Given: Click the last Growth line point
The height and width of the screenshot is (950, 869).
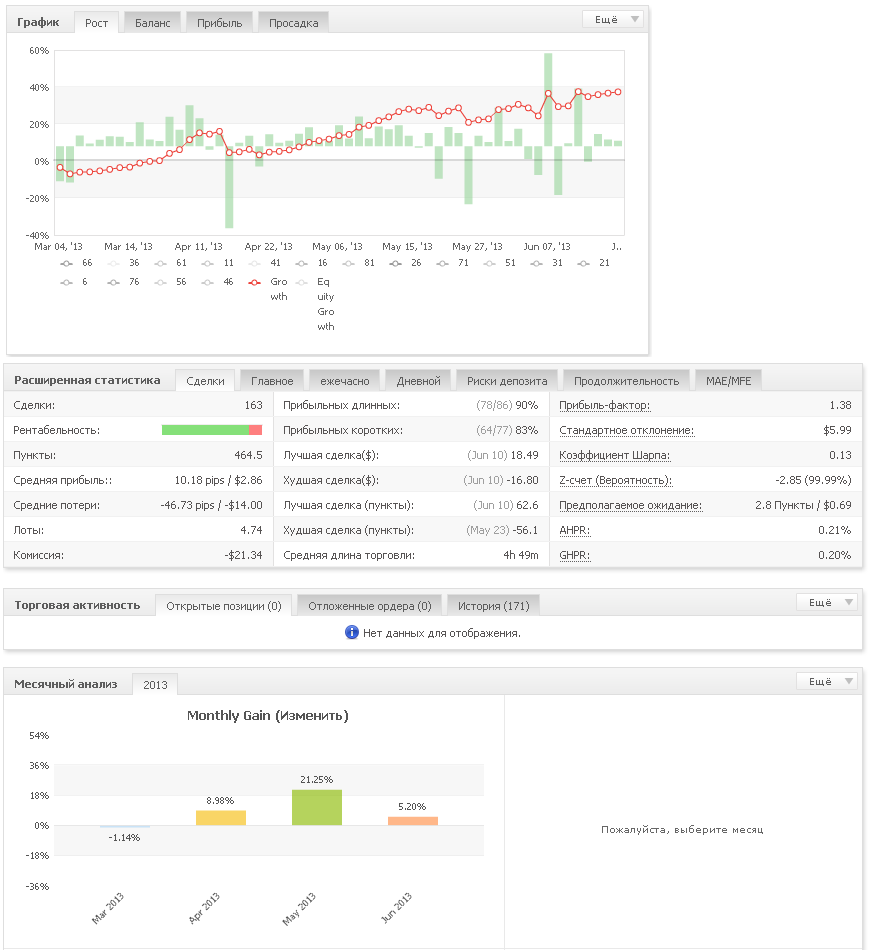Looking at the screenshot, I should click(x=618, y=92).
